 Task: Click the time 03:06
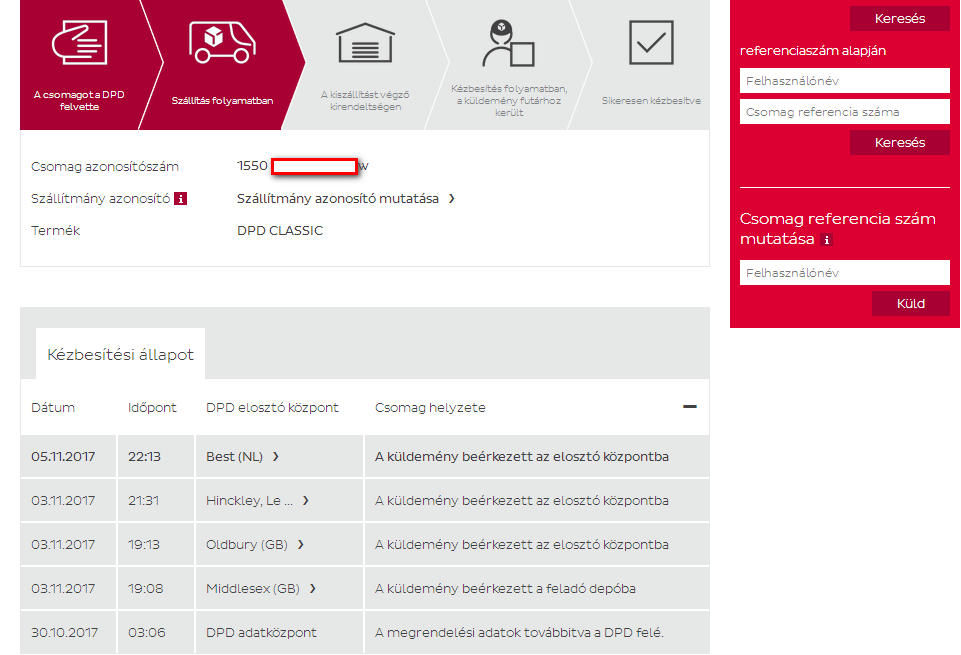(x=146, y=632)
